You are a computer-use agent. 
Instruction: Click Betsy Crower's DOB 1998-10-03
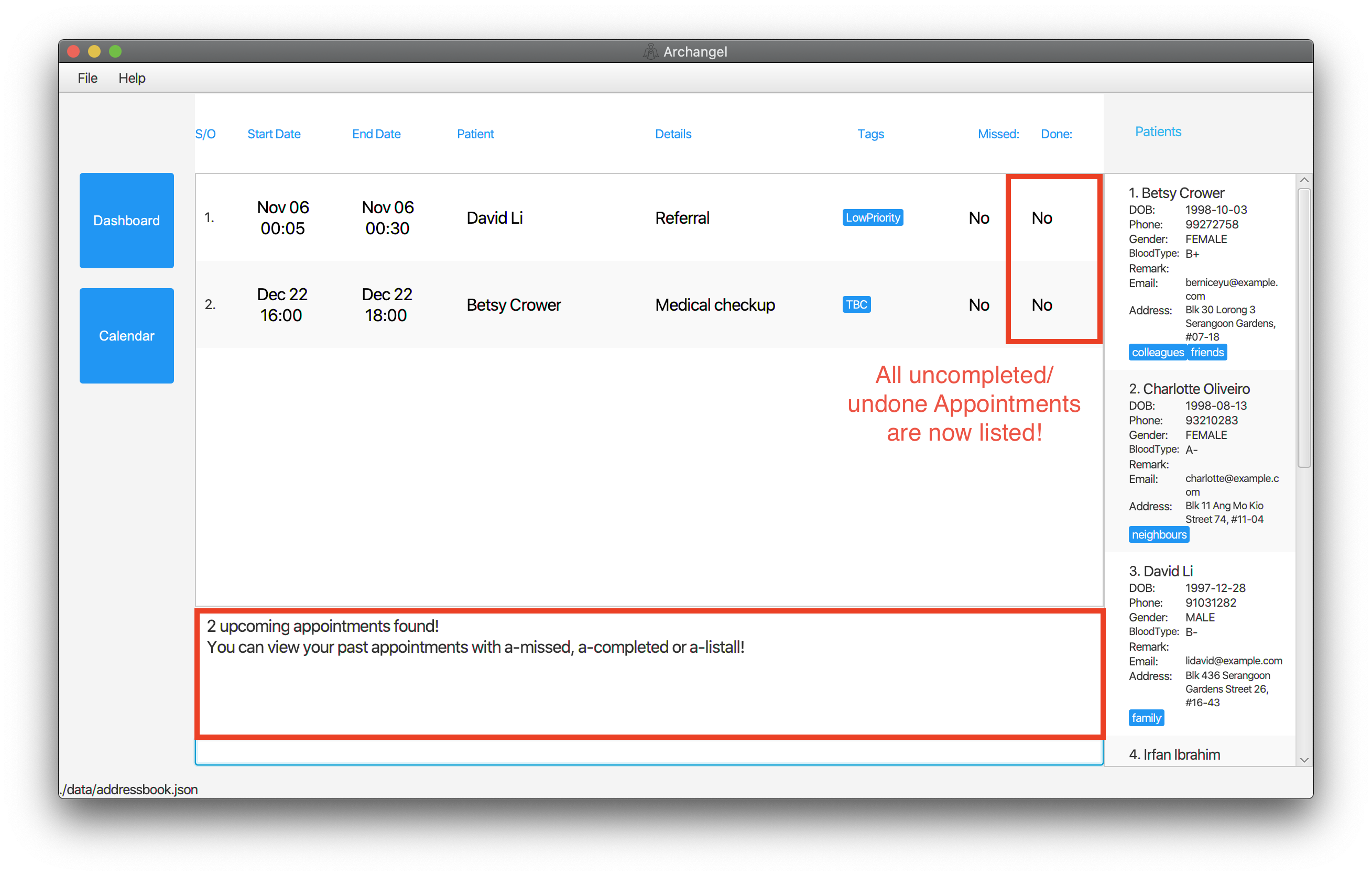point(1216,210)
